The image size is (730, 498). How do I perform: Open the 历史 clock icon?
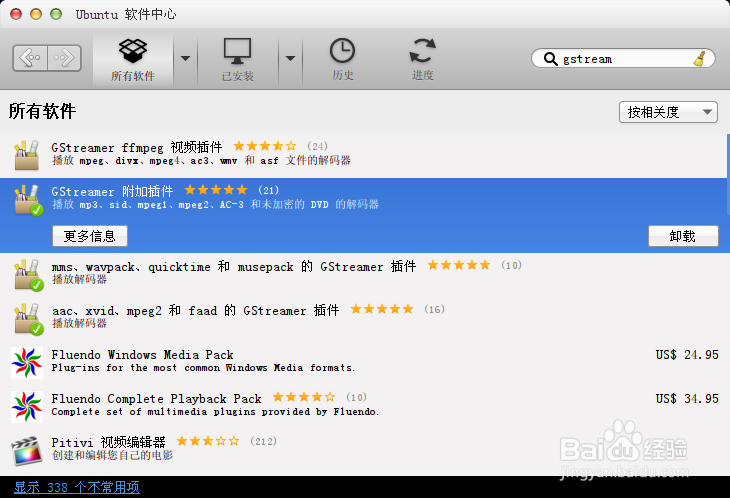[342, 51]
